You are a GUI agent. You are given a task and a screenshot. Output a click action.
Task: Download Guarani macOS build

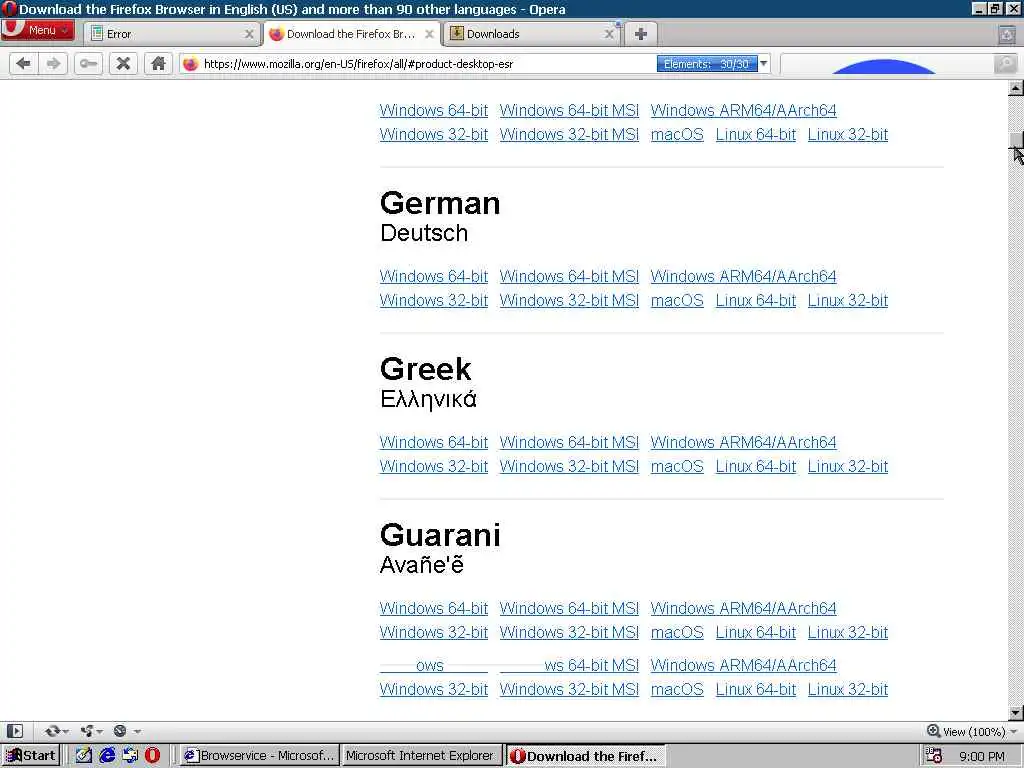point(677,632)
